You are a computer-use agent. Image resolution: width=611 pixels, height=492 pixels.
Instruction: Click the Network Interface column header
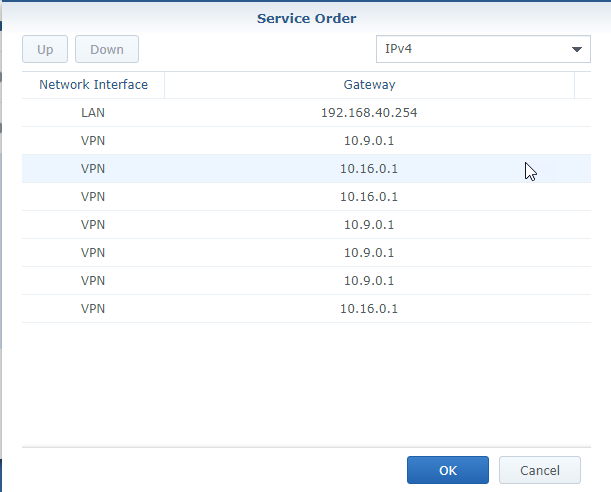(x=93, y=85)
